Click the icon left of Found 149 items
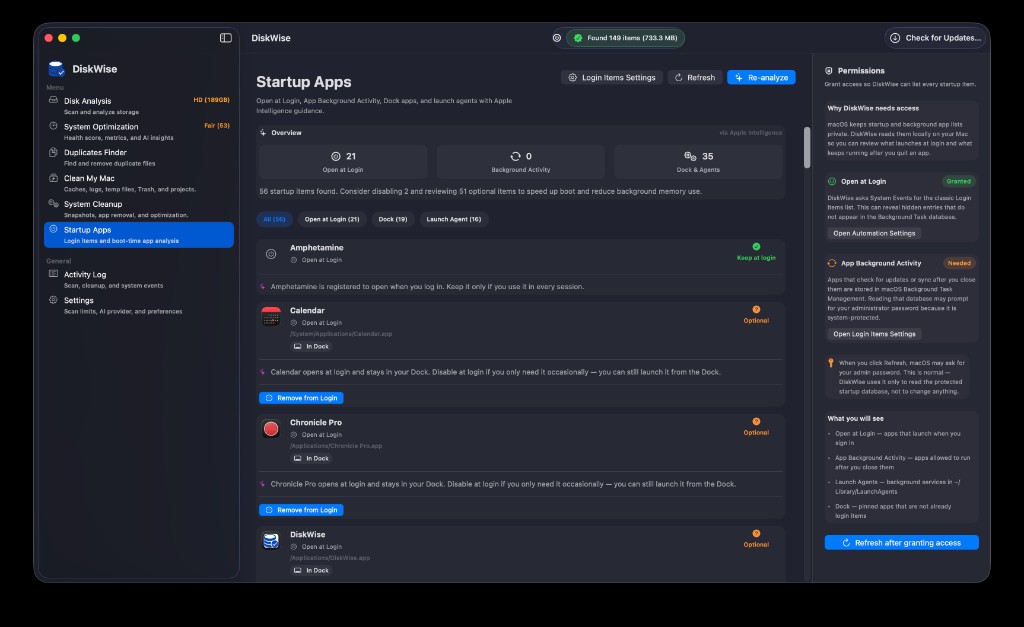 (557, 38)
